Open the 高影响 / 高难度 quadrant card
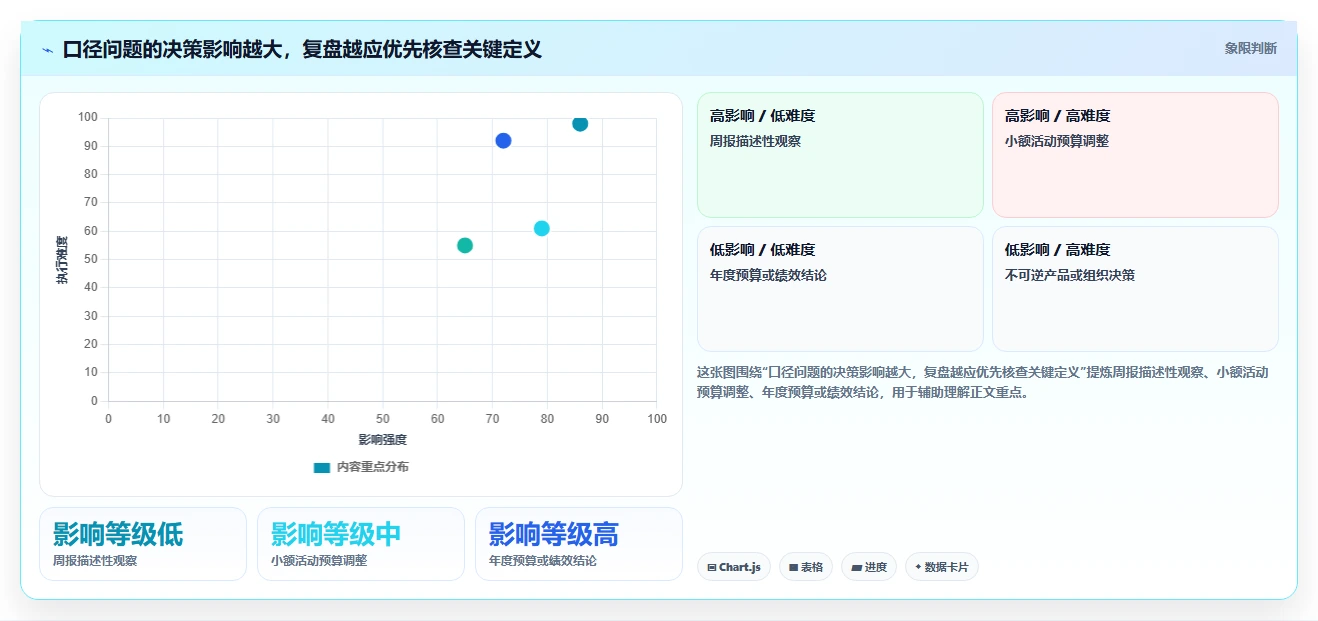The image size is (1318, 621). [x=1135, y=155]
